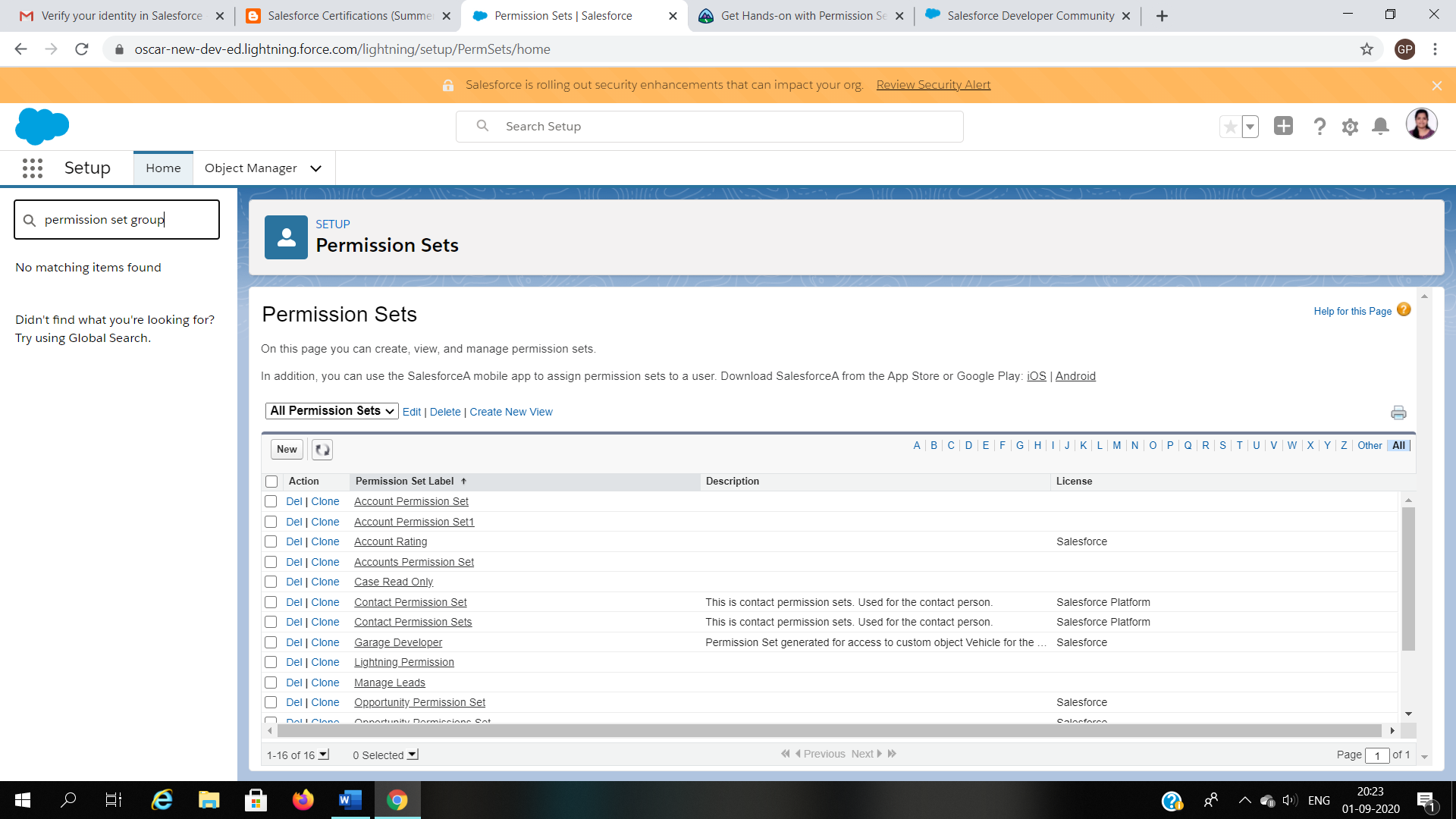Open the Object Manager chevron menu
This screenshot has height=819, width=1456.
316,168
